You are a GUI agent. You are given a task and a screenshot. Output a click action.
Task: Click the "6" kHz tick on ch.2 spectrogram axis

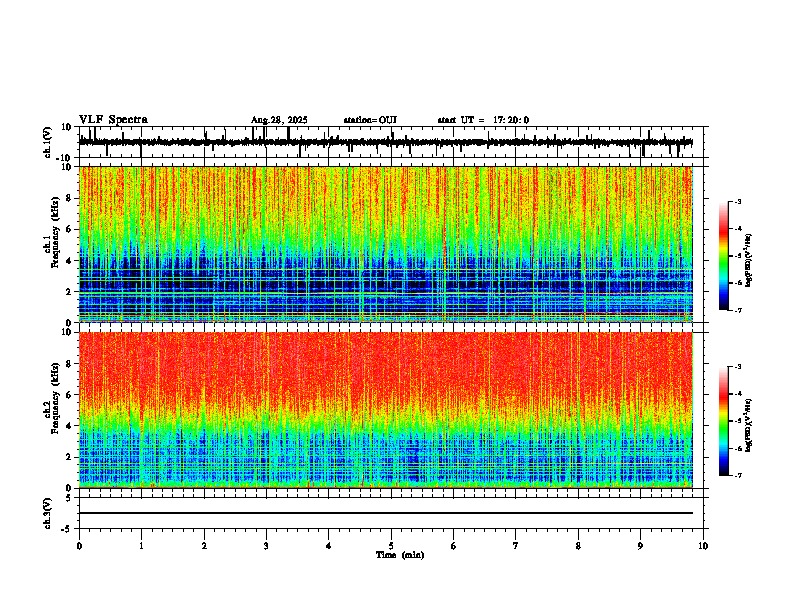(x=69, y=395)
